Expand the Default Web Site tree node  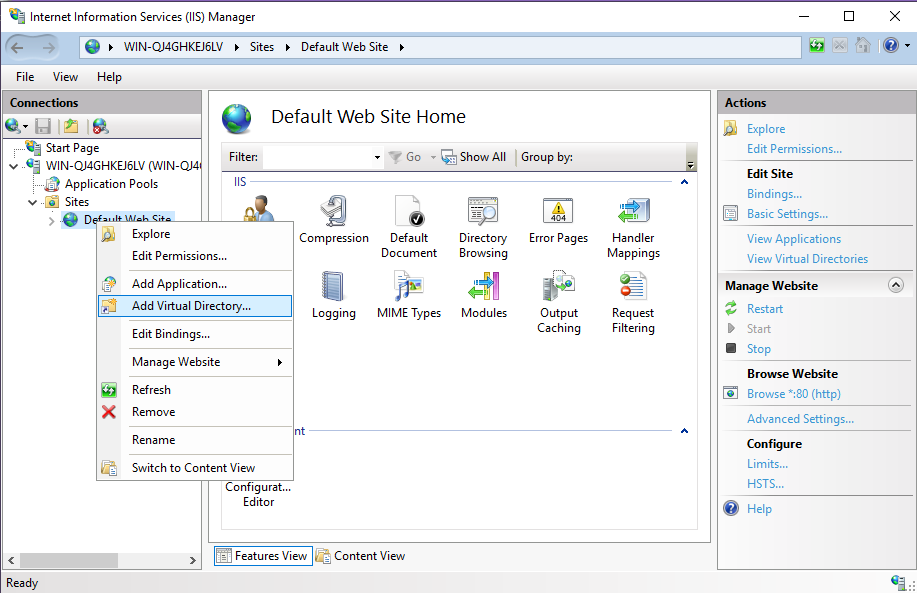pyautogui.click(x=51, y=220)
